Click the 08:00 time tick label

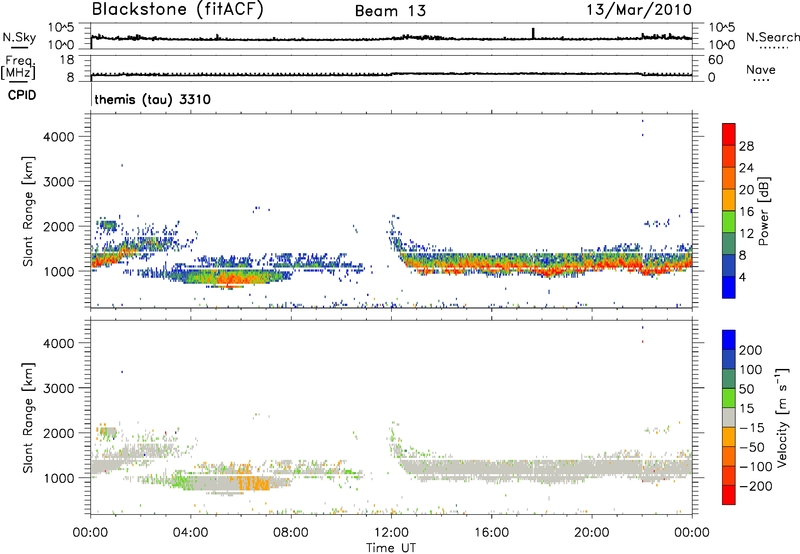[x=291, y=533]
